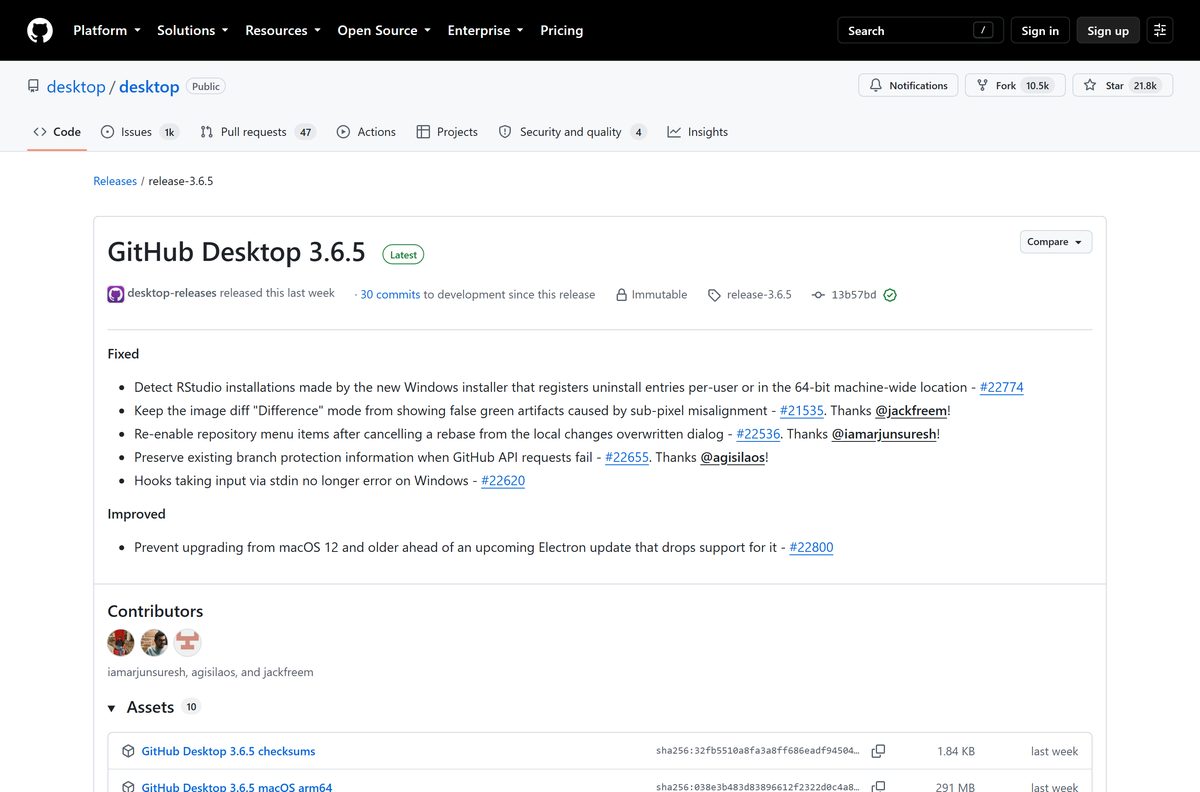This screenshot has height=792, width=1200.
Task: Open the Platform menu
Action: [107, 30]
